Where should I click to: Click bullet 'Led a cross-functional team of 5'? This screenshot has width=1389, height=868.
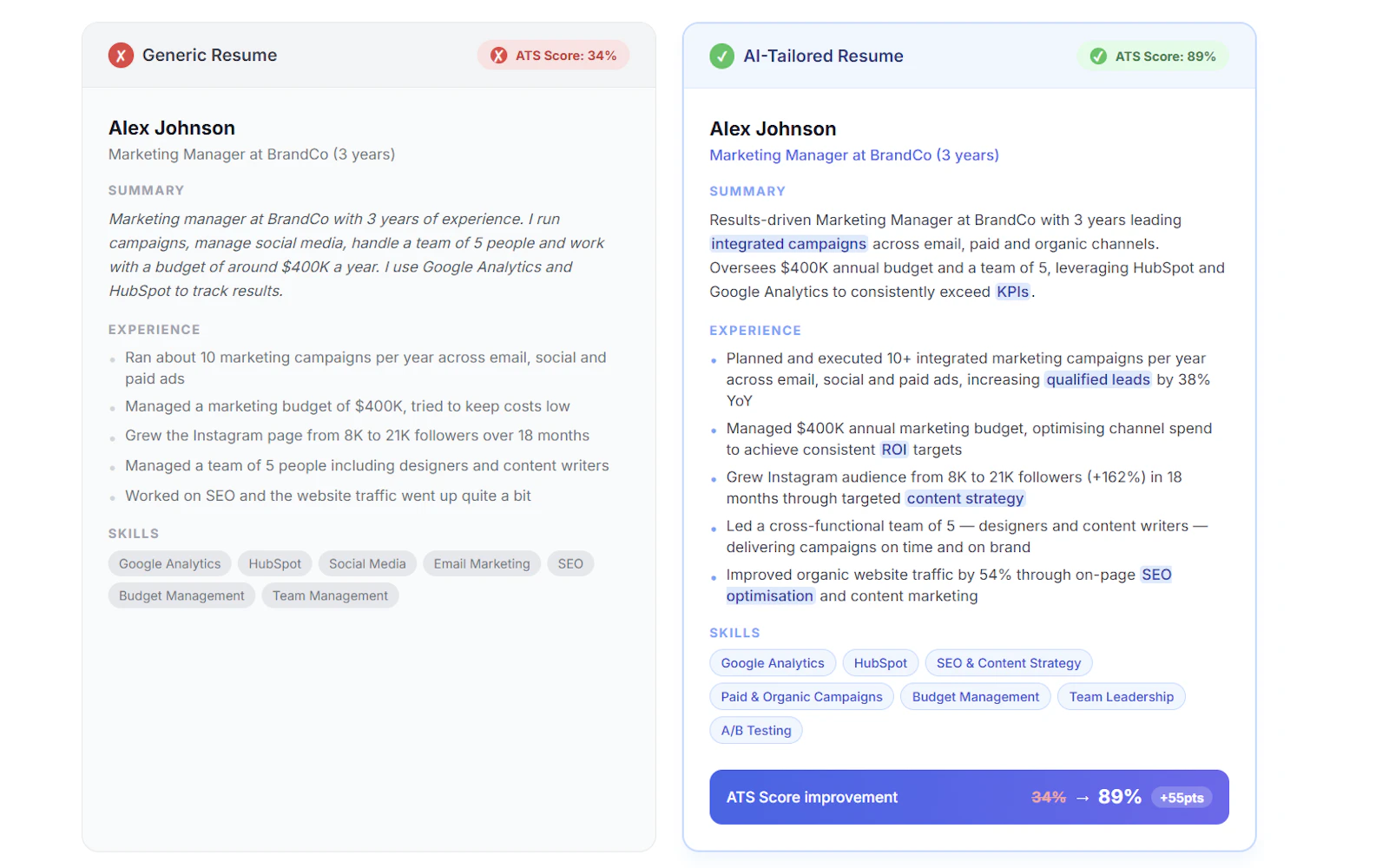point(967,537)
